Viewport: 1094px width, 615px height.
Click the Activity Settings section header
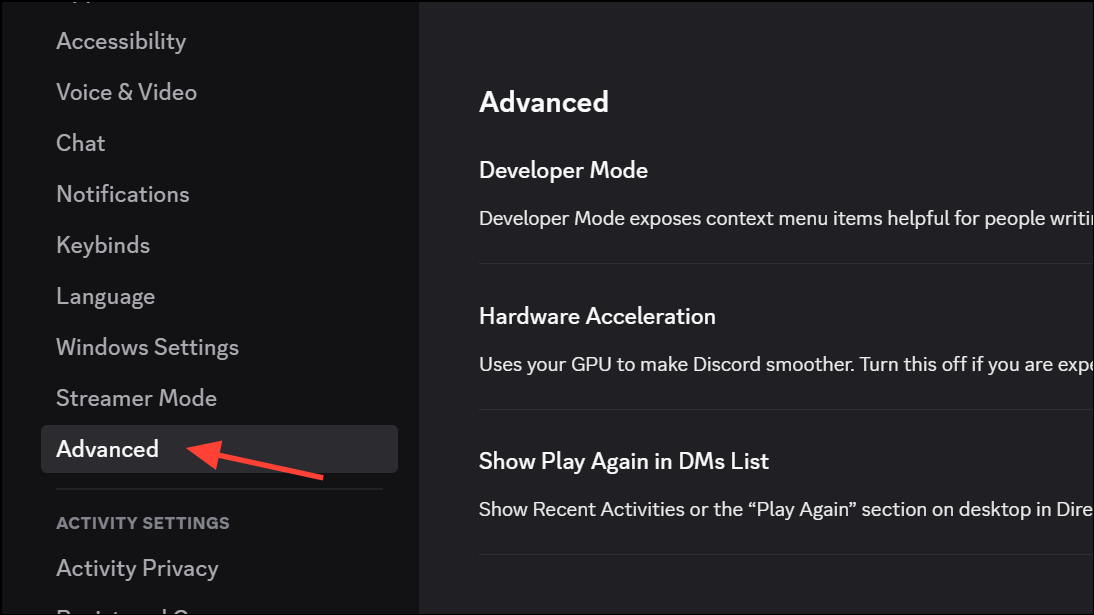click(x=142, y=523)
